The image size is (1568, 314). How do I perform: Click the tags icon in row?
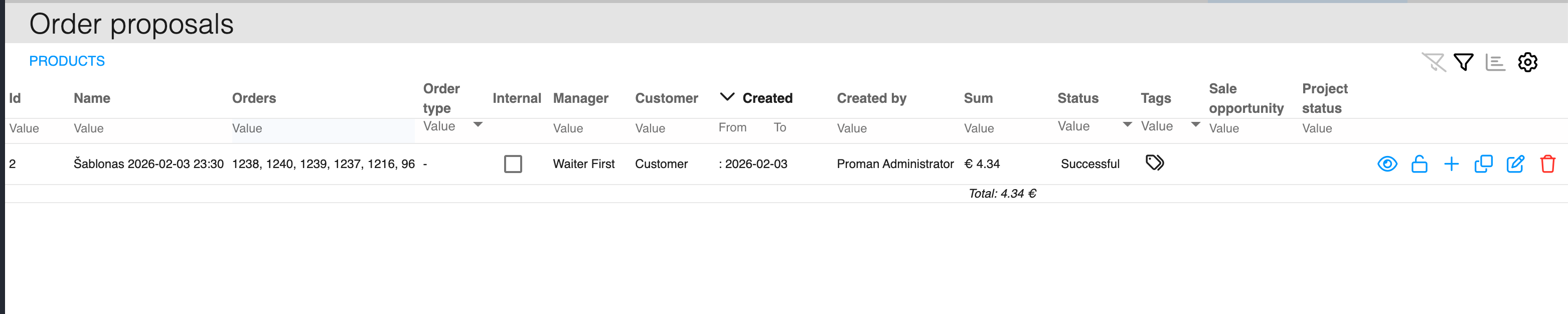1154,163
